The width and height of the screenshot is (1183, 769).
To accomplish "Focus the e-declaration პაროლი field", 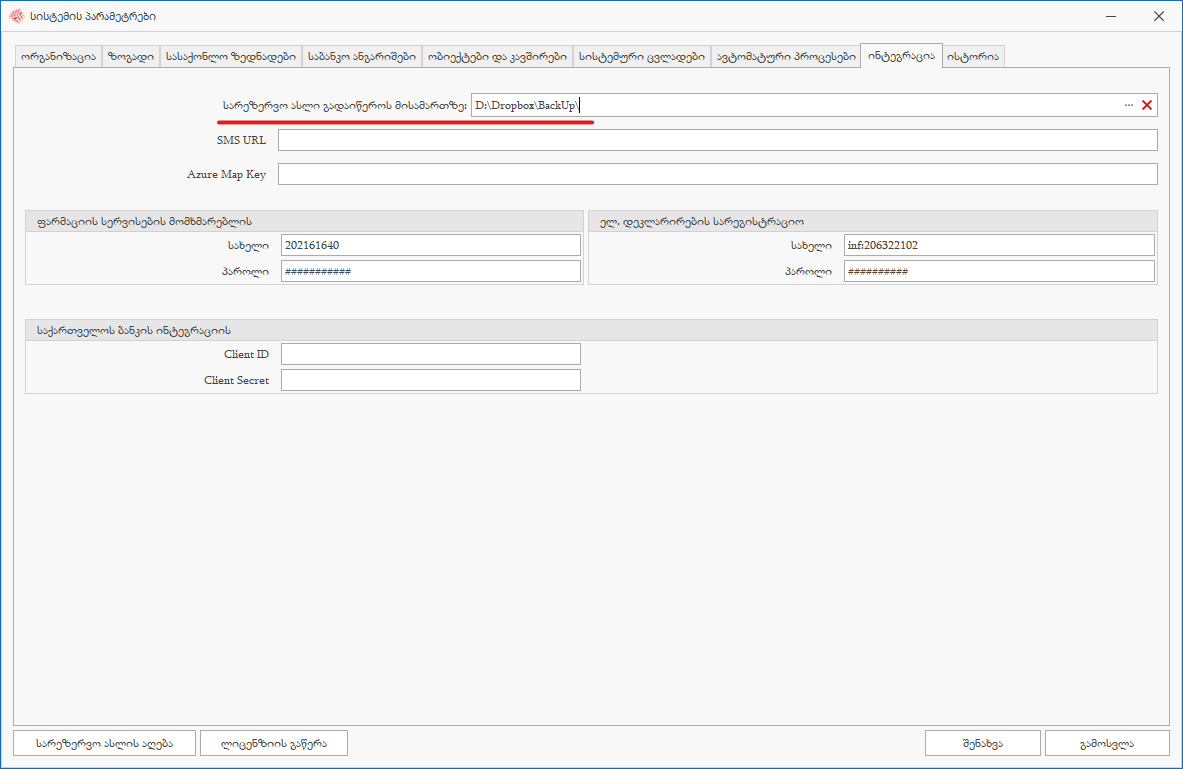I will tap(999, 271).
